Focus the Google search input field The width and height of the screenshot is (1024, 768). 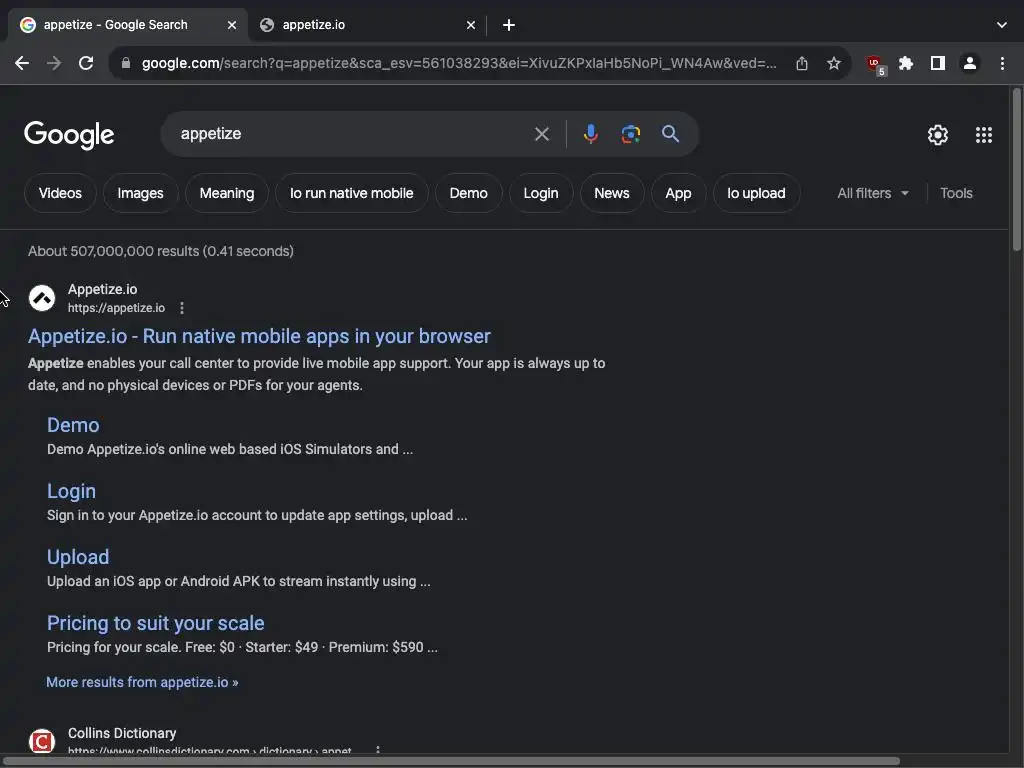pos(353,134)
